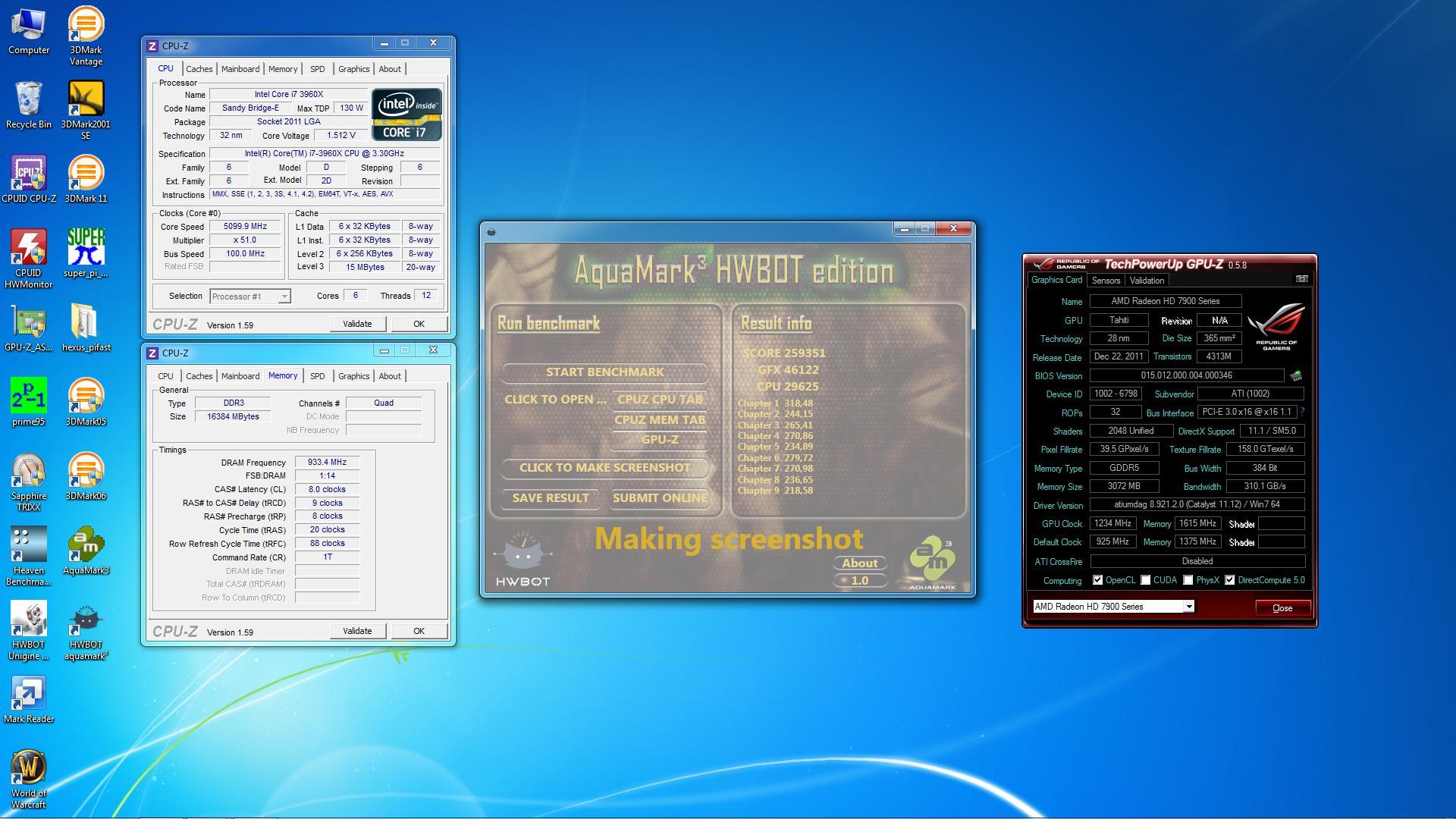Select the Mark Reader desktop icon
Image resolution: width=1456 pixels, height=819 pixels.
pyautogui.click(x=29, y=699)
